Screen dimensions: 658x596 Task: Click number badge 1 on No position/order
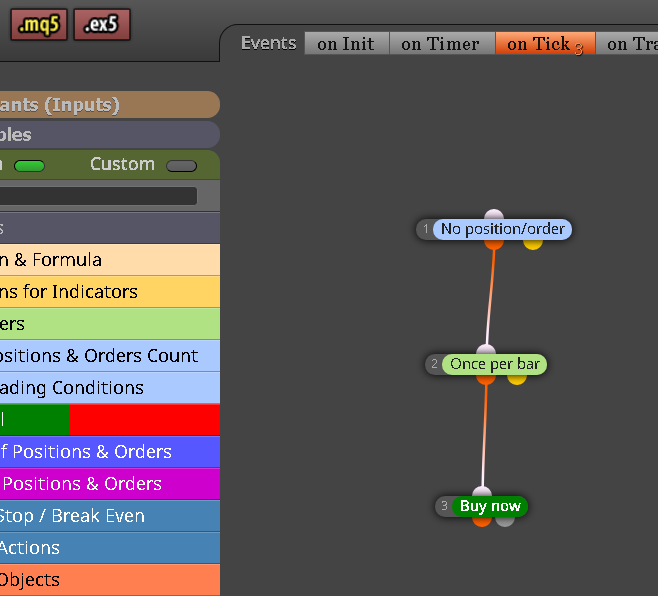[x=426, y=229]
